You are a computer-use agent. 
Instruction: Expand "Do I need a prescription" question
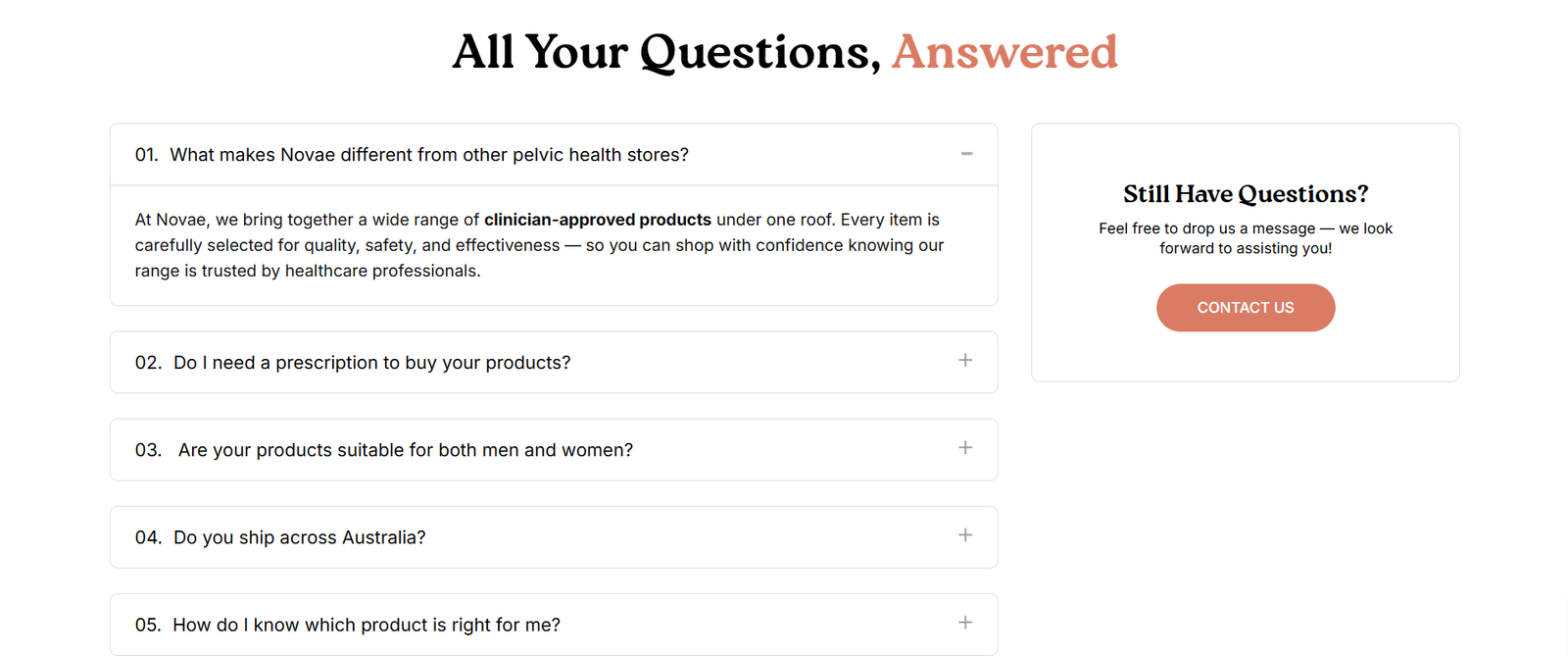(x=371, y=363)
